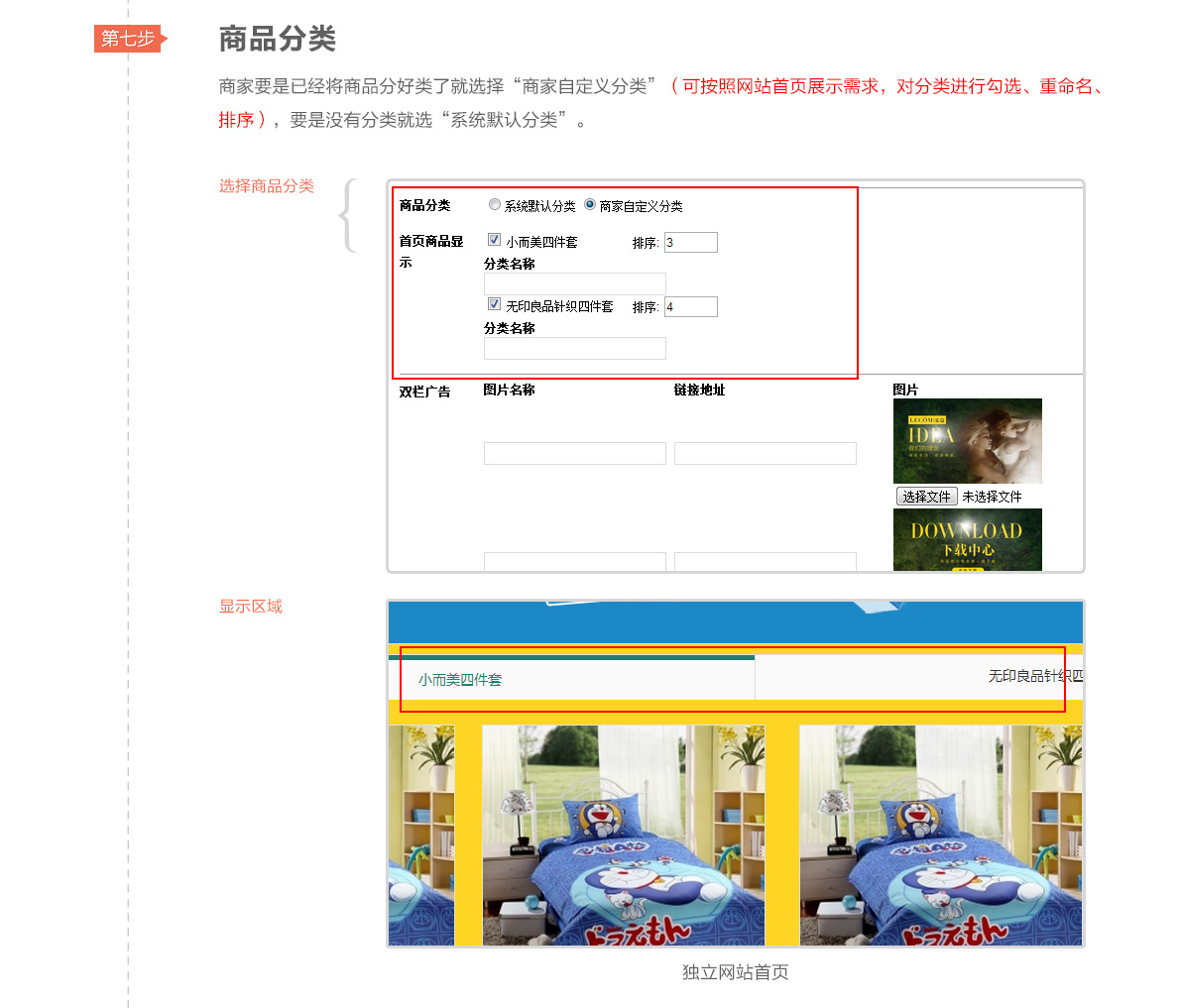
Task: Toggle the 小而美四件套 checkbox
Action: click(495, 240)
